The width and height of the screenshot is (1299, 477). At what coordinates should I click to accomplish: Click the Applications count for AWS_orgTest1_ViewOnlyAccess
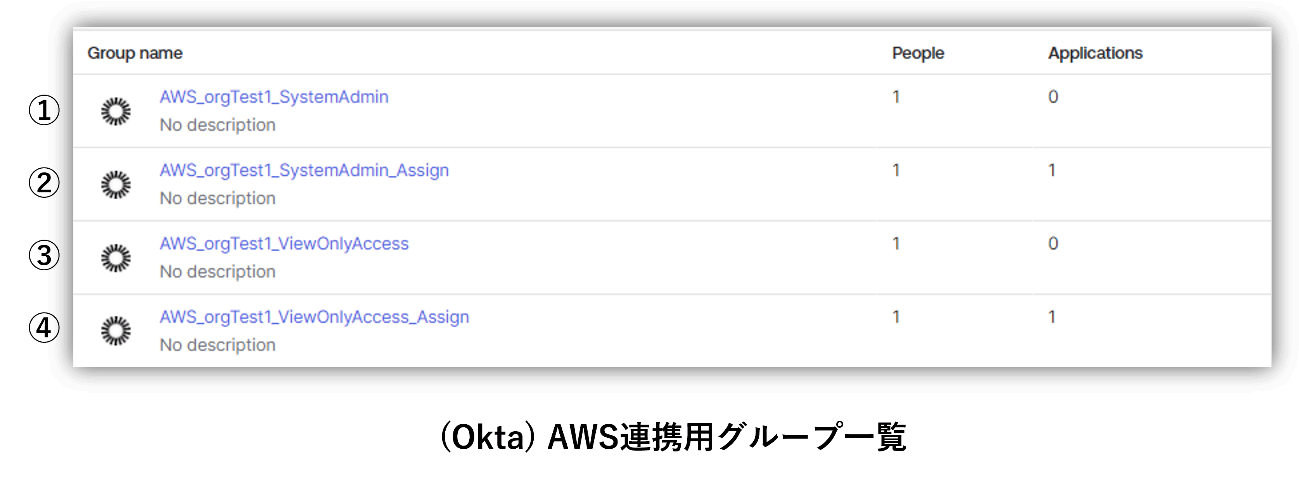[1053, 243]
